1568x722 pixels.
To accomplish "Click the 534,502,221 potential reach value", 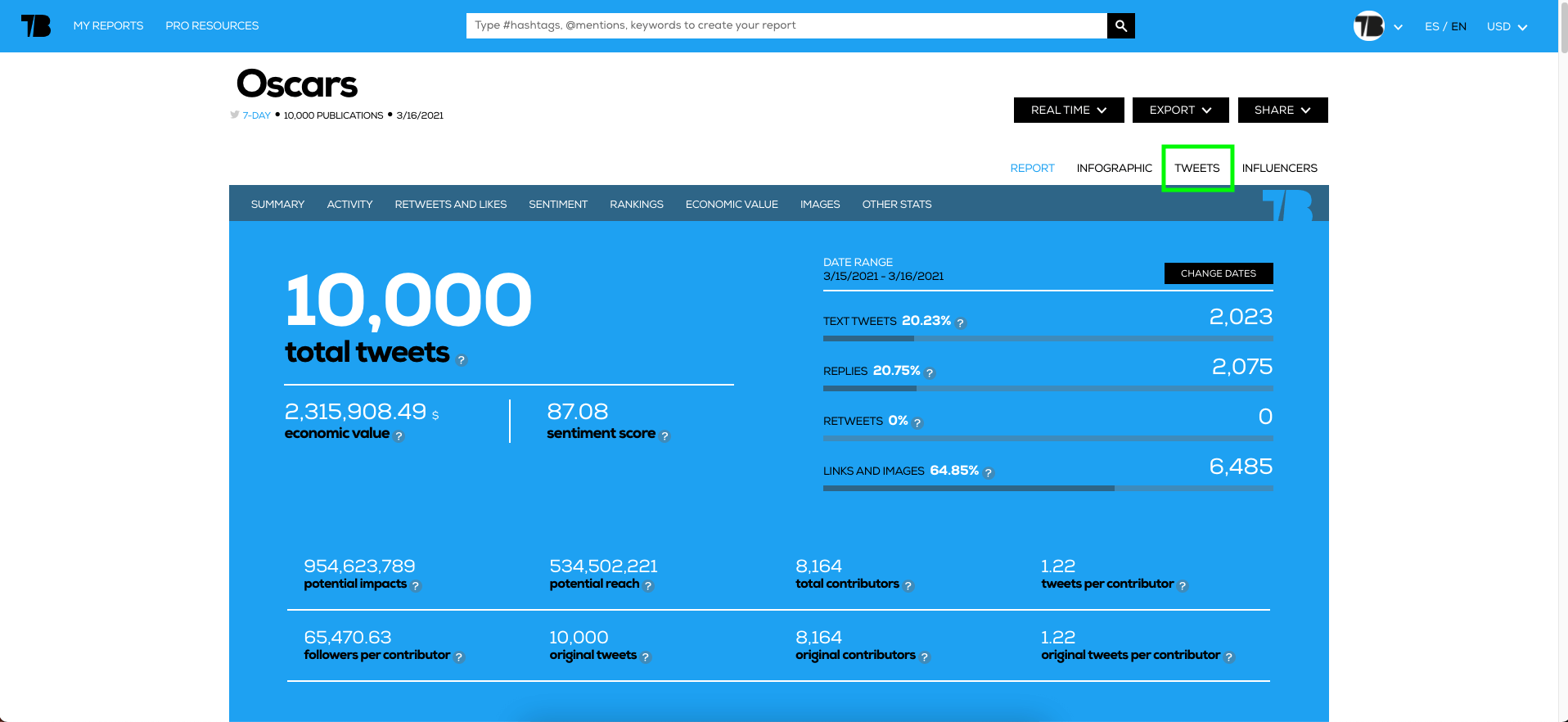I will coord(603,566).
